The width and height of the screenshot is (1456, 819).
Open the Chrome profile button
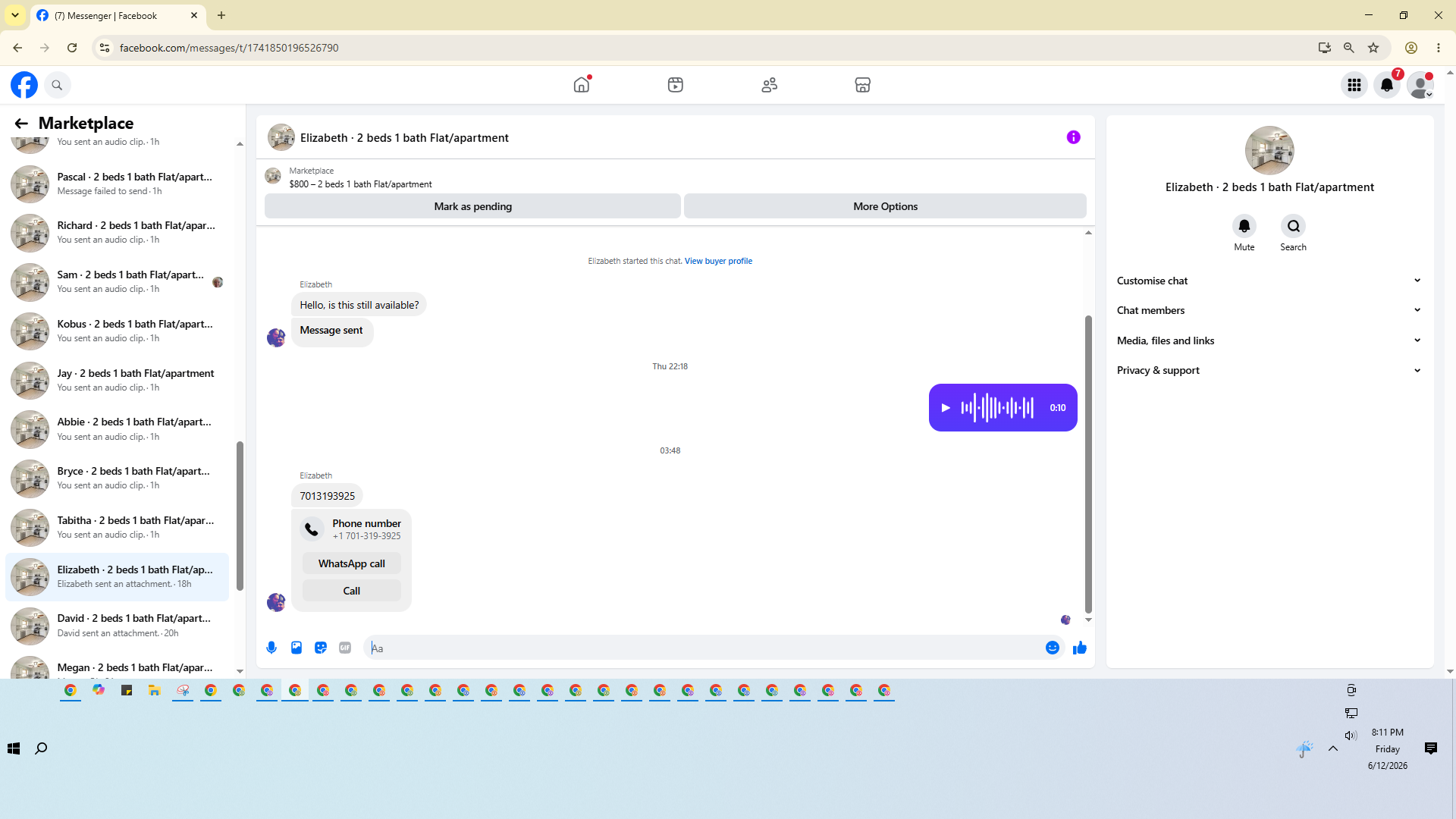point(1411,48)
